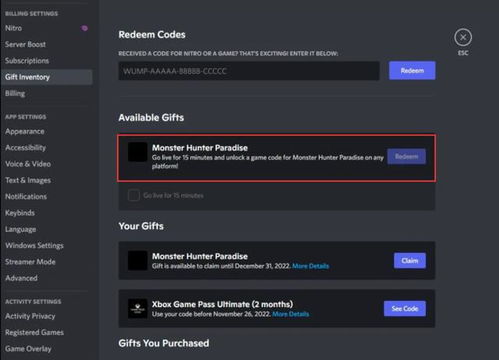This screenshot has width=499, height=360.
Task: Click Xbox Game Pass Ultimate thumbnail
Action: [138, 308]
